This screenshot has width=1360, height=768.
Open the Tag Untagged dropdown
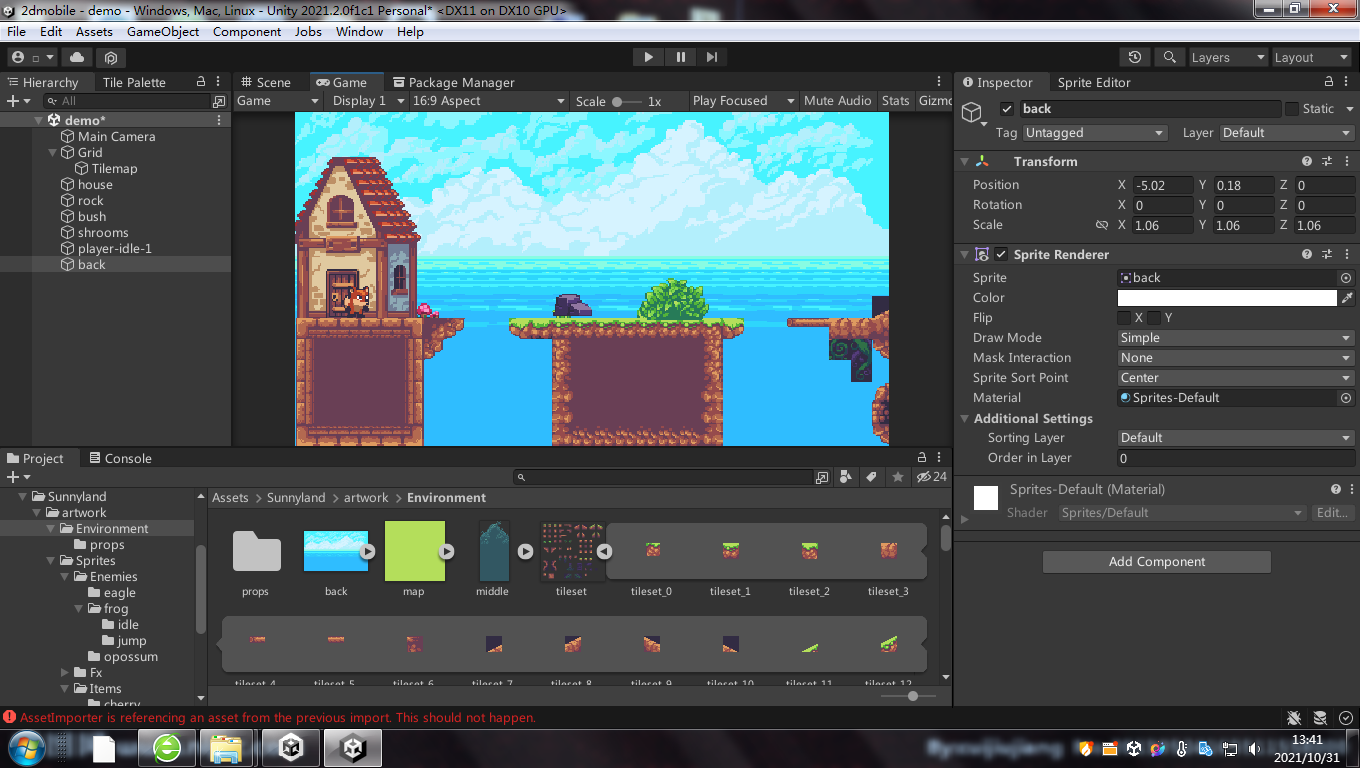[x=1094, y=133]
